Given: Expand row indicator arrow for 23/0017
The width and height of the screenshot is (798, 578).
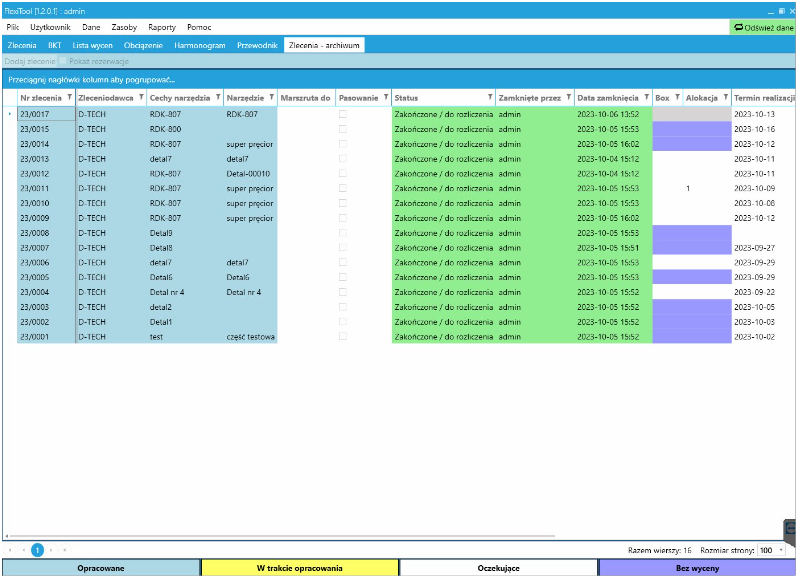Looking at the screenshot, I should (x=10, y=115).
